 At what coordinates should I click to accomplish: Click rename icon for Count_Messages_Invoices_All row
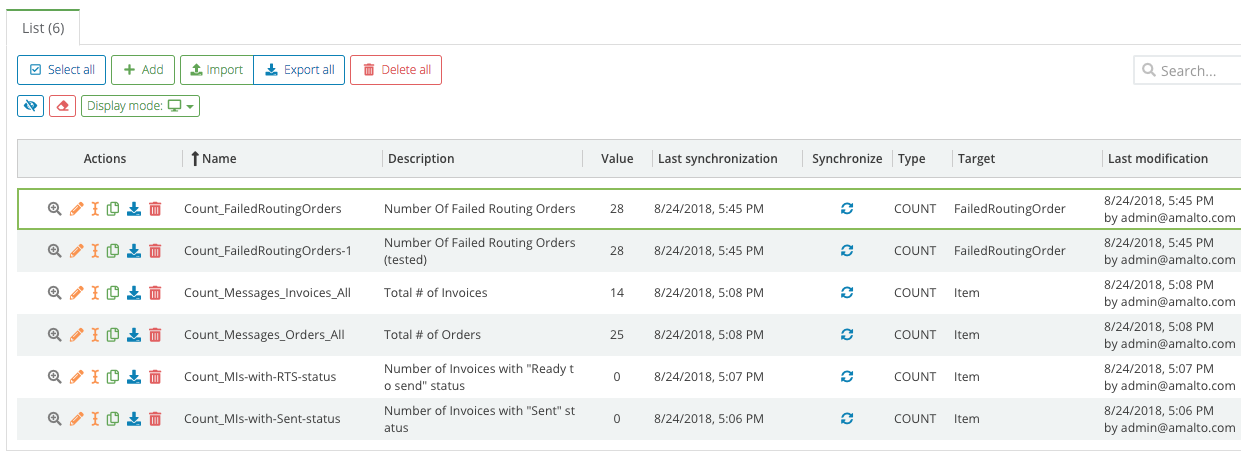coord(96,293)
